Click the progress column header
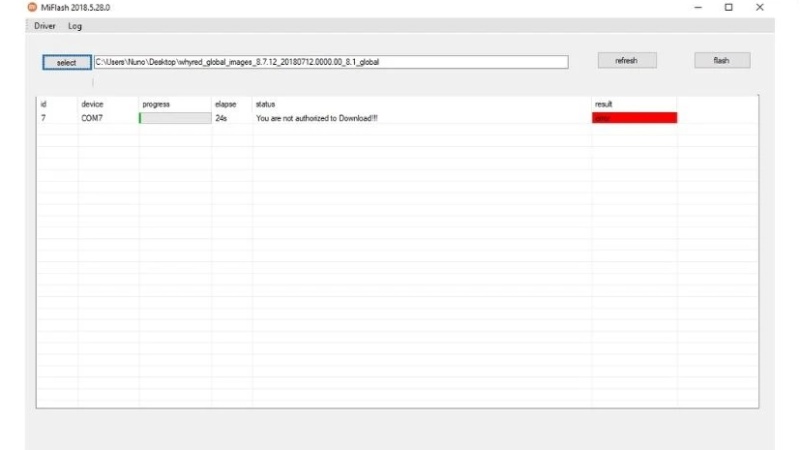Image resolution: width=800 pixels, height=450 pixels. click(156, 104)
